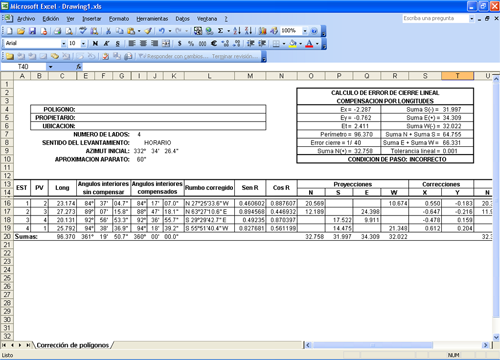Select the Corrección de polígonos sheet tab
The height and width of the screenshot is (360, 500).
(x=73, y=345)
